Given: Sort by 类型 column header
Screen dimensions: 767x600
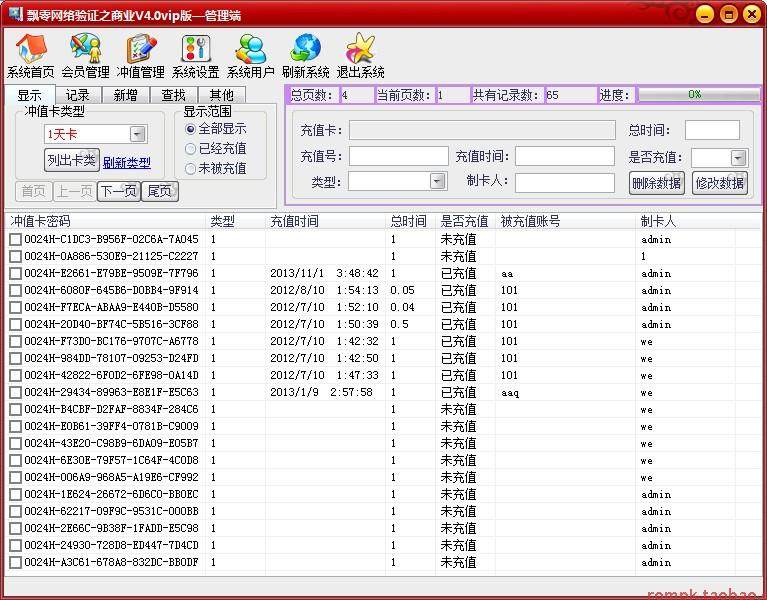Looking at the screenshot, I should click(235, 221).
